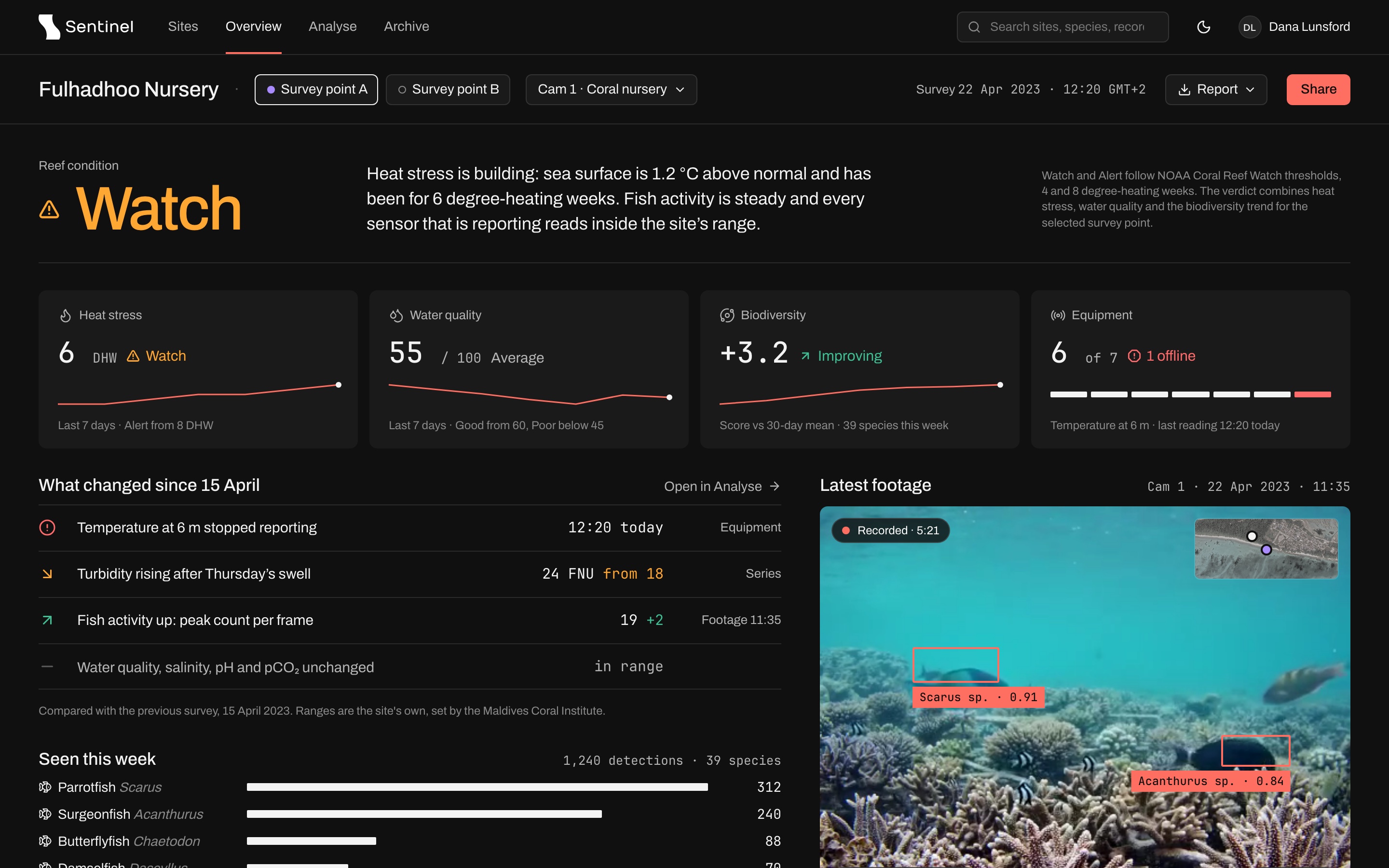Select Survey point B
Image resolution: width=1389 pixels, height=868 pixels.
[x=448, y=90]
